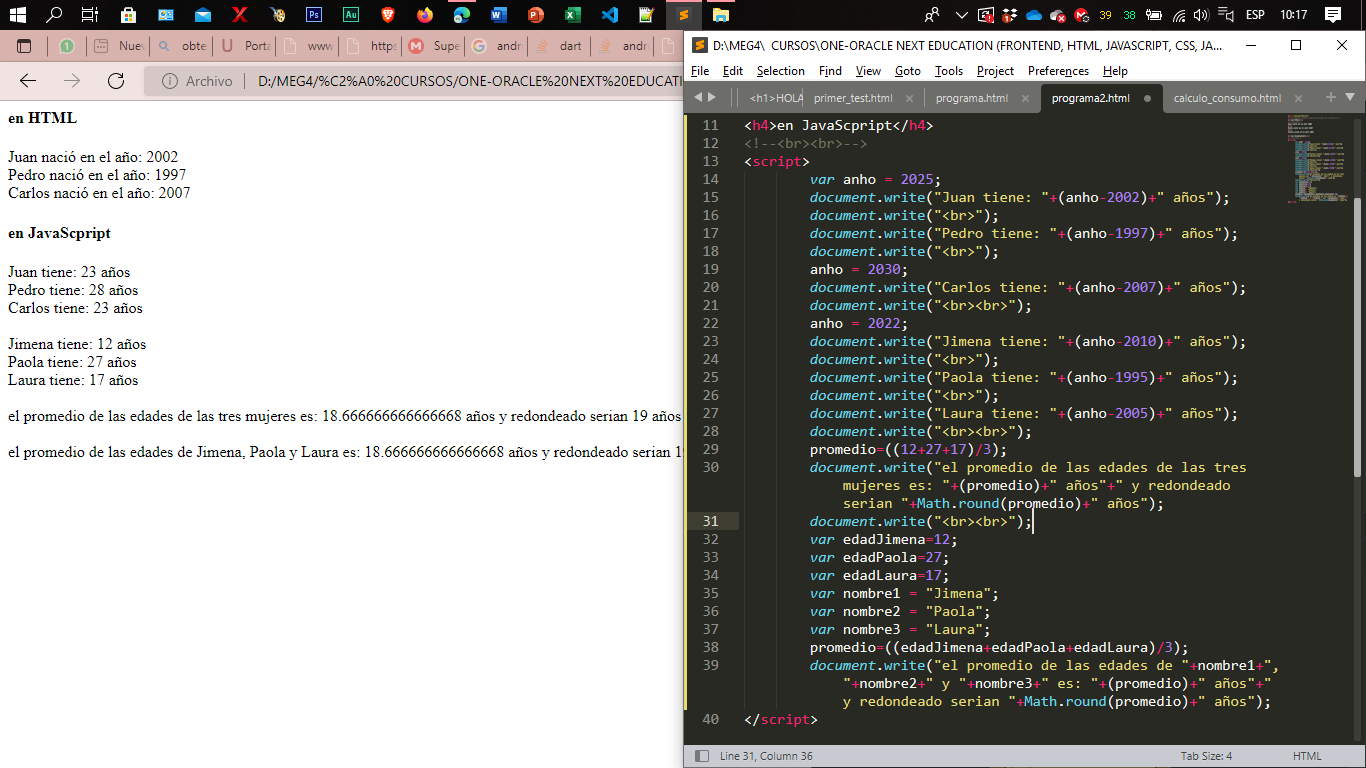The width and height of the screenshot is (1366, 768).
Task: Open File Explorer from taskbar
Action: click(x=721, y=15)
